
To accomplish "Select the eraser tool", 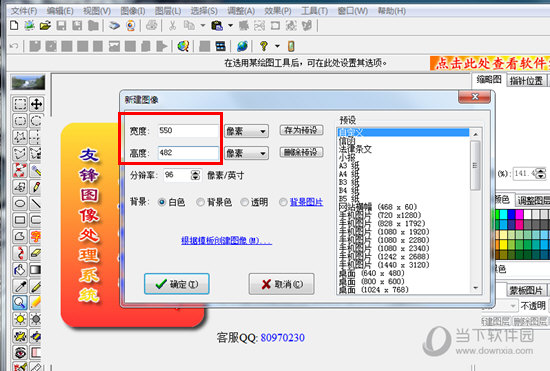I will [x=36, y=252].
